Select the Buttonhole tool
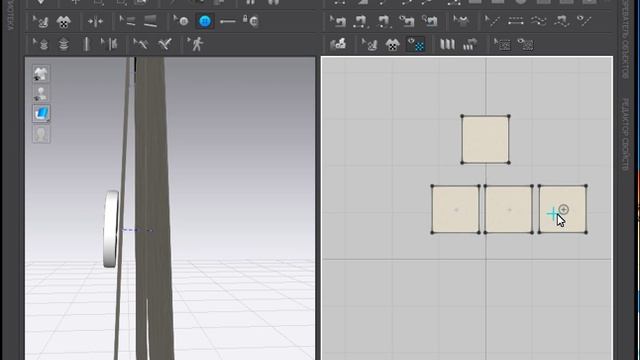 pyautogui.click(x=228, y=21)
